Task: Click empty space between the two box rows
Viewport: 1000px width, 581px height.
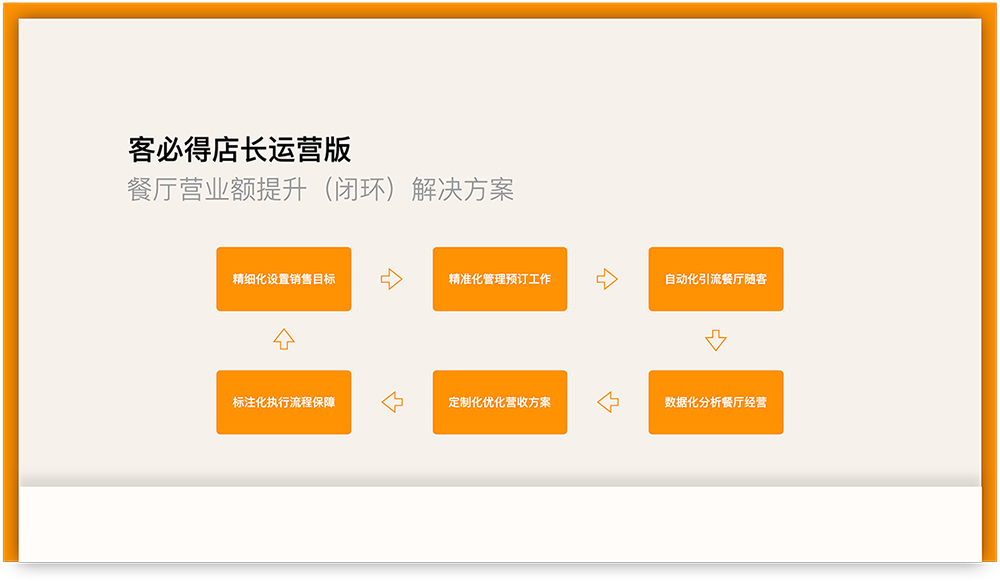Action: (500, 340)
